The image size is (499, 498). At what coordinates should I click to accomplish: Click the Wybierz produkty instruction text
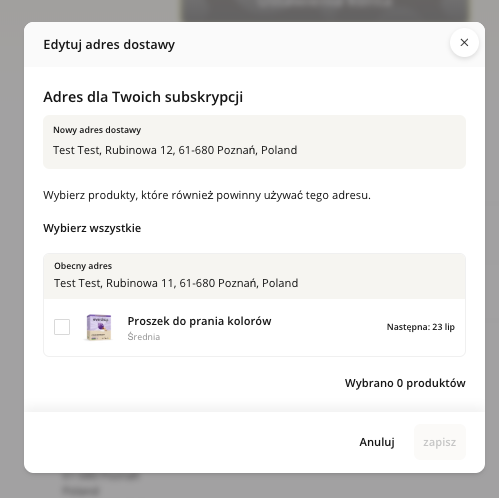point(207,195)
